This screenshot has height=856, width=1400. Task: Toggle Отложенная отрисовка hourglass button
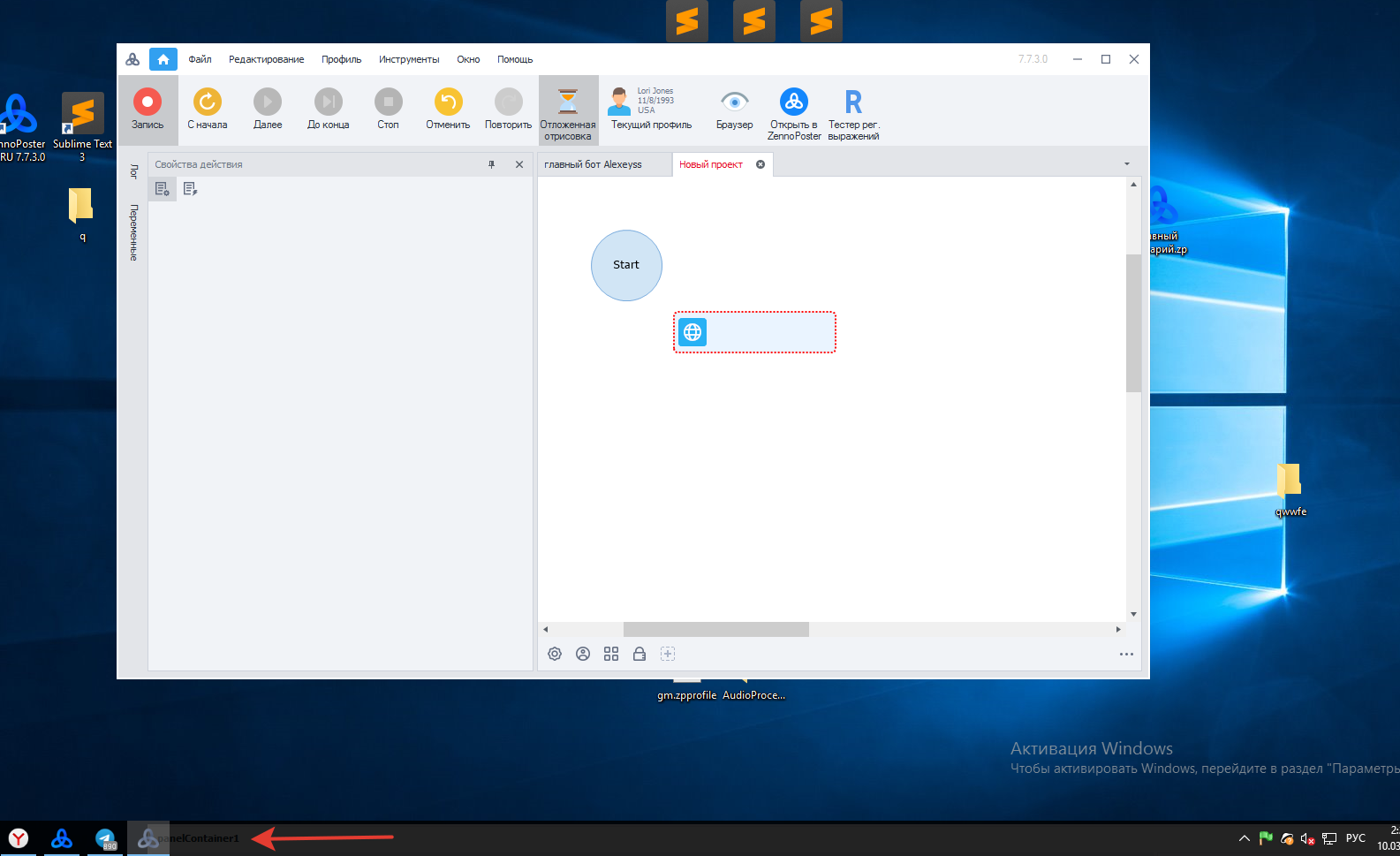point(568,110)
